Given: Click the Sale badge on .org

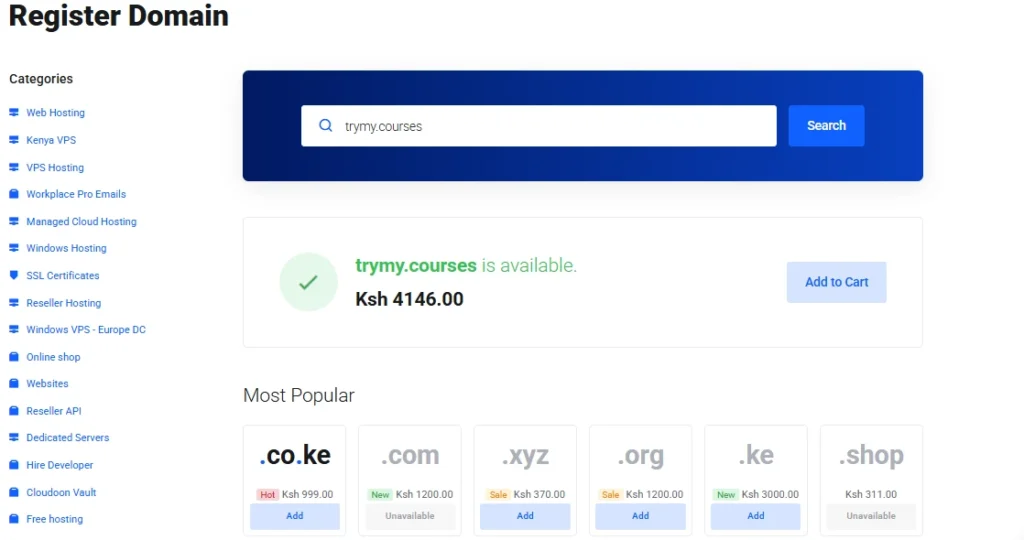Looking at the screenshot, I should click(x=611, y=494).
